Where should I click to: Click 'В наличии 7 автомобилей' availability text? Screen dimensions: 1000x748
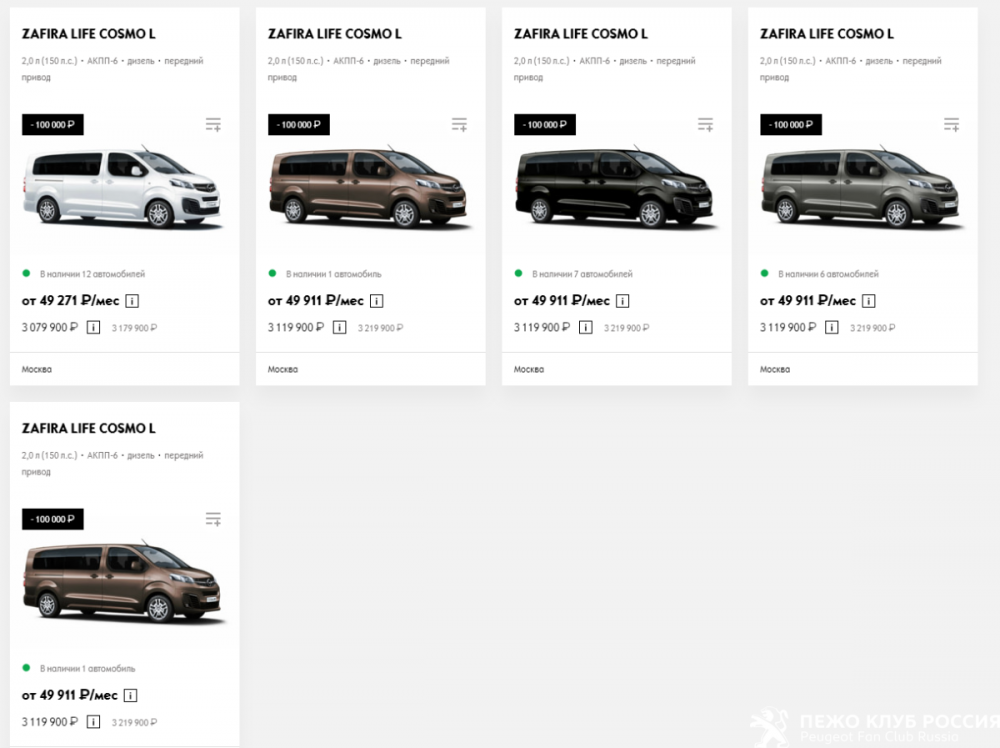582,274
